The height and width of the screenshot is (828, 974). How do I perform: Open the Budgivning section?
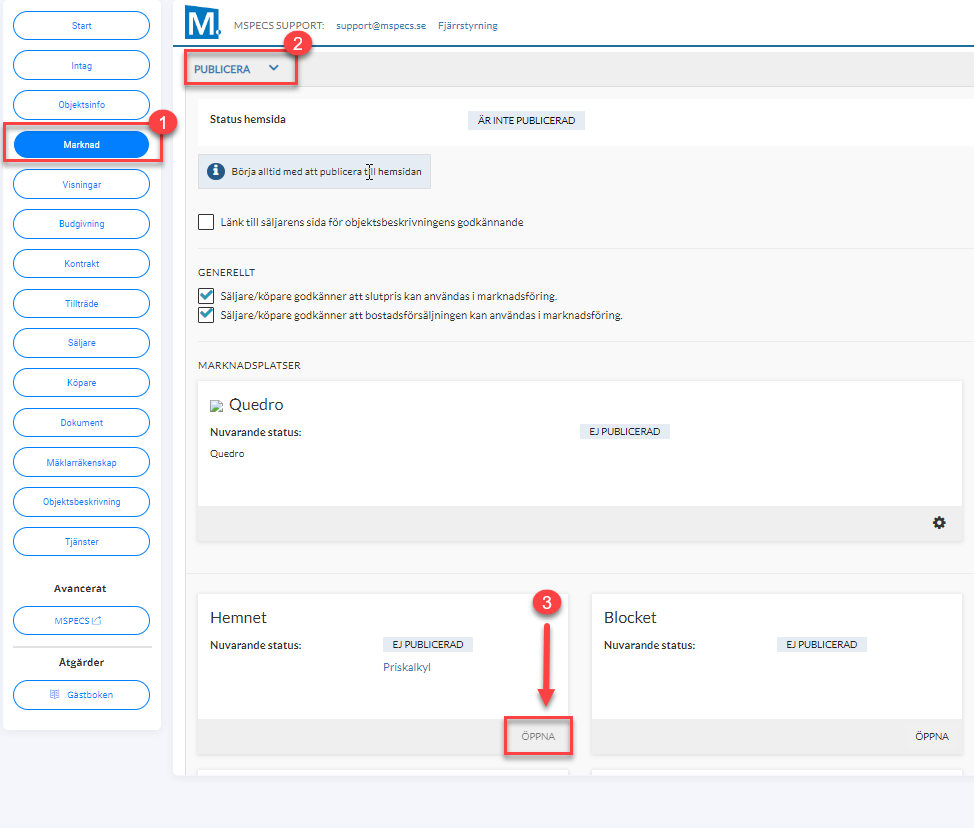pos(81,224)
